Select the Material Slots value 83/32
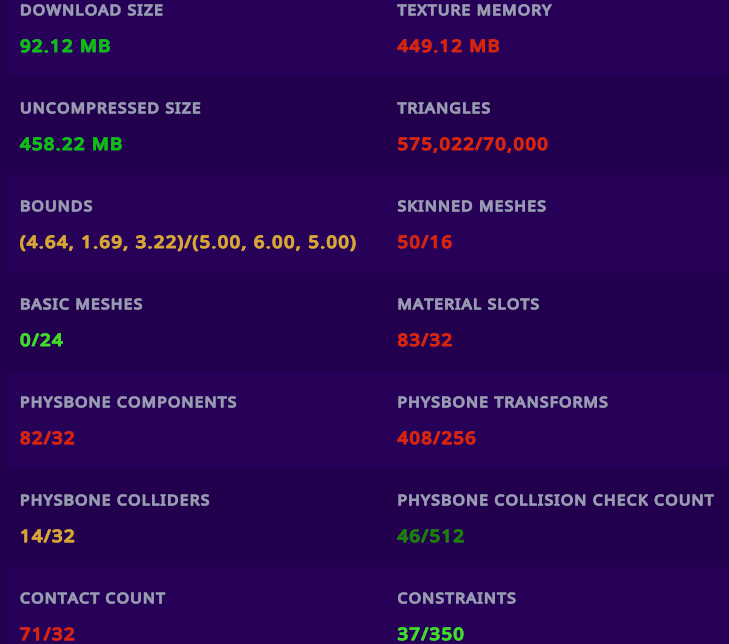Screen dimensions: 729x644 pos(424,340)
